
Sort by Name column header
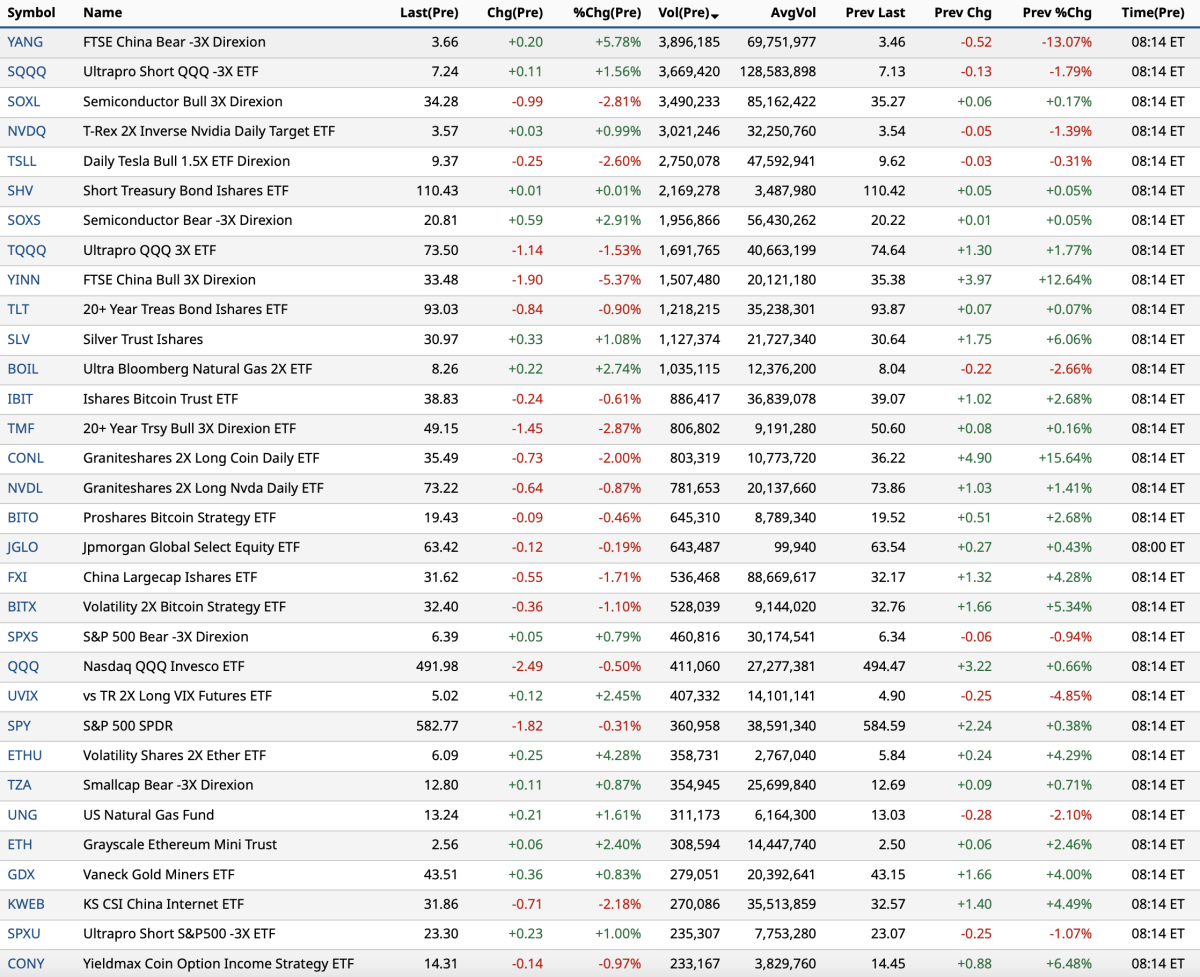click(102, 13)
